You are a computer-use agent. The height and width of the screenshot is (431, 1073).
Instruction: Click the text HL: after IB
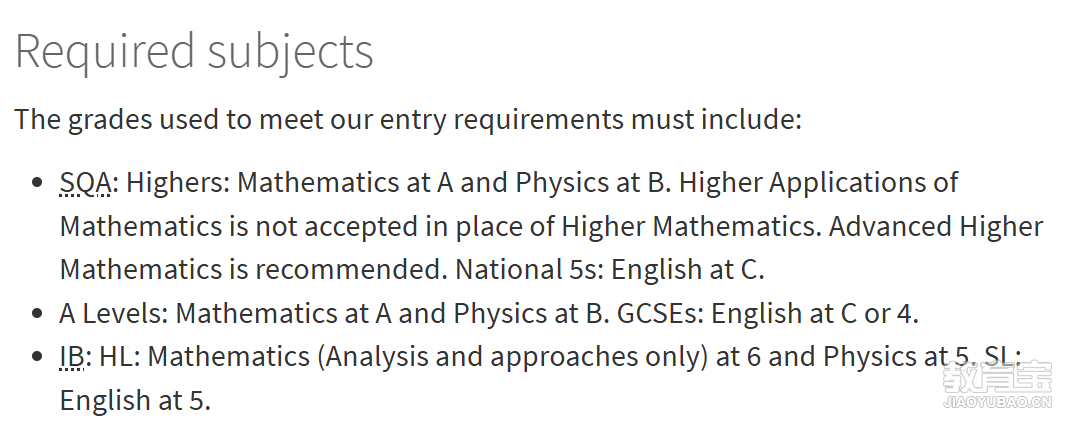(x=120, y=356)
